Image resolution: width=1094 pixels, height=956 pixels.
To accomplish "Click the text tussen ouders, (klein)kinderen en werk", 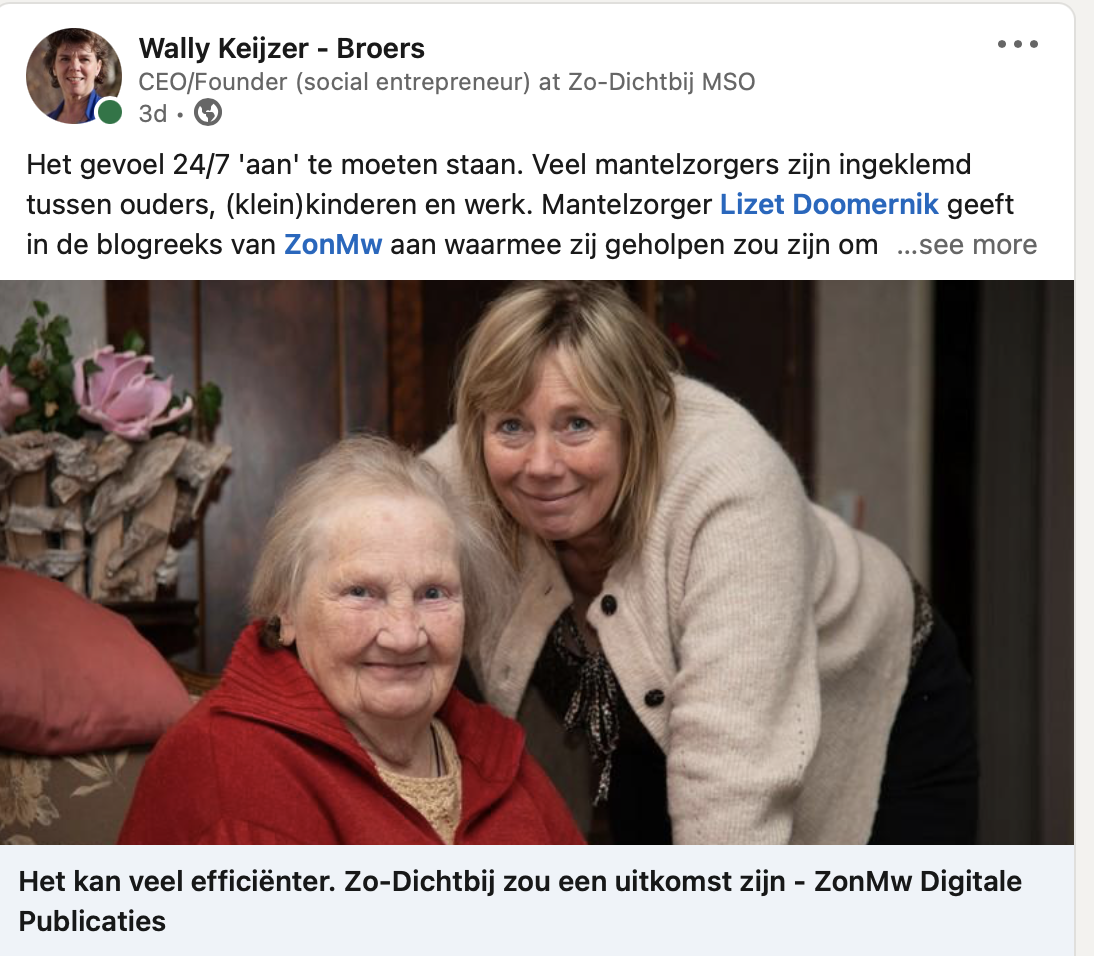I will click(280, 204).
